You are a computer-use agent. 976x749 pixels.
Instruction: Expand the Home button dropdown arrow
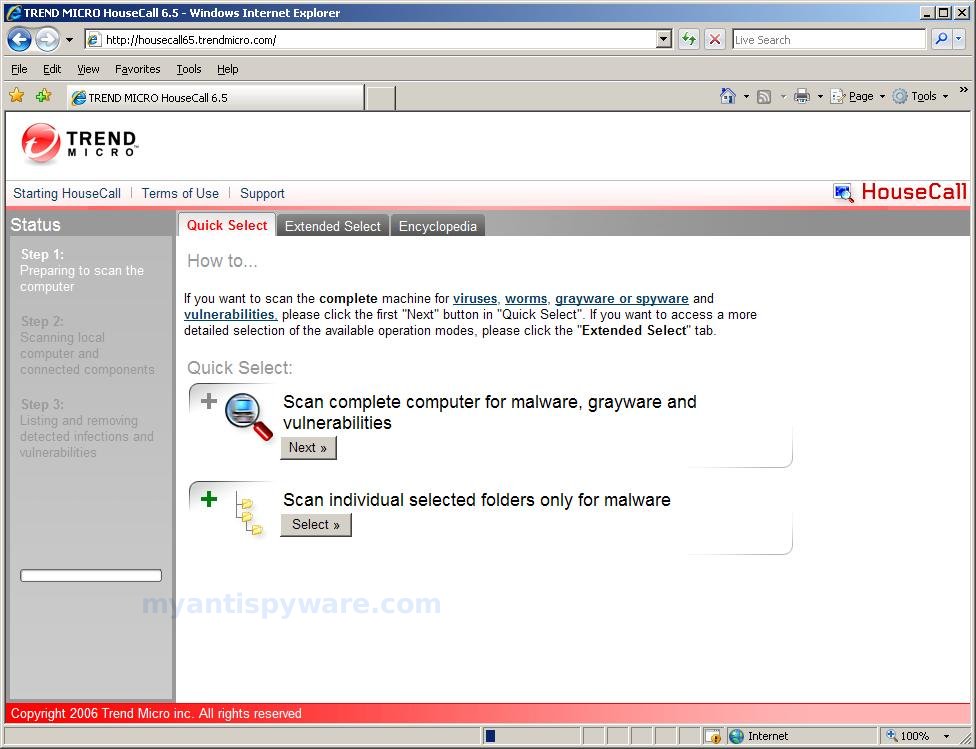point(746,97)
